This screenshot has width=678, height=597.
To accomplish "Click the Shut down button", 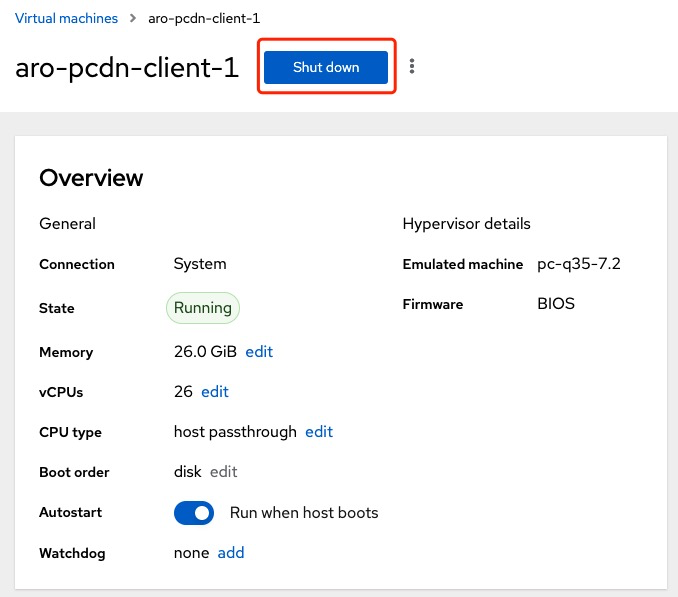I will click(326, 67).
